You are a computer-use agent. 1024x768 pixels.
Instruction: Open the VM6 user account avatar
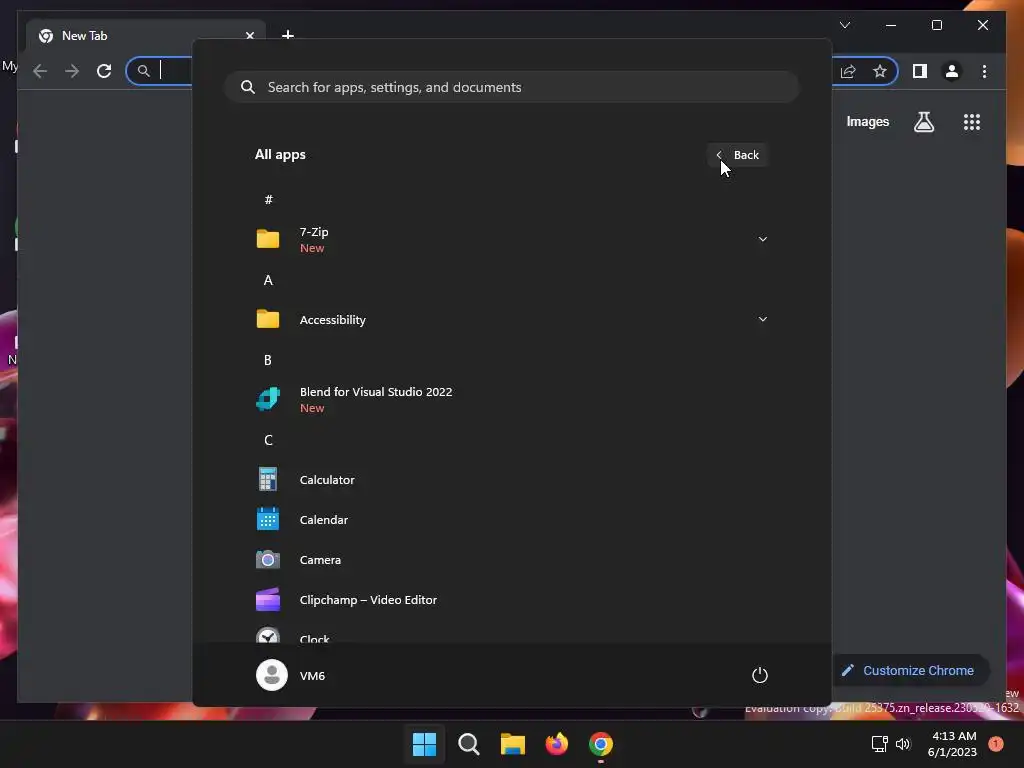pos(272,675)
